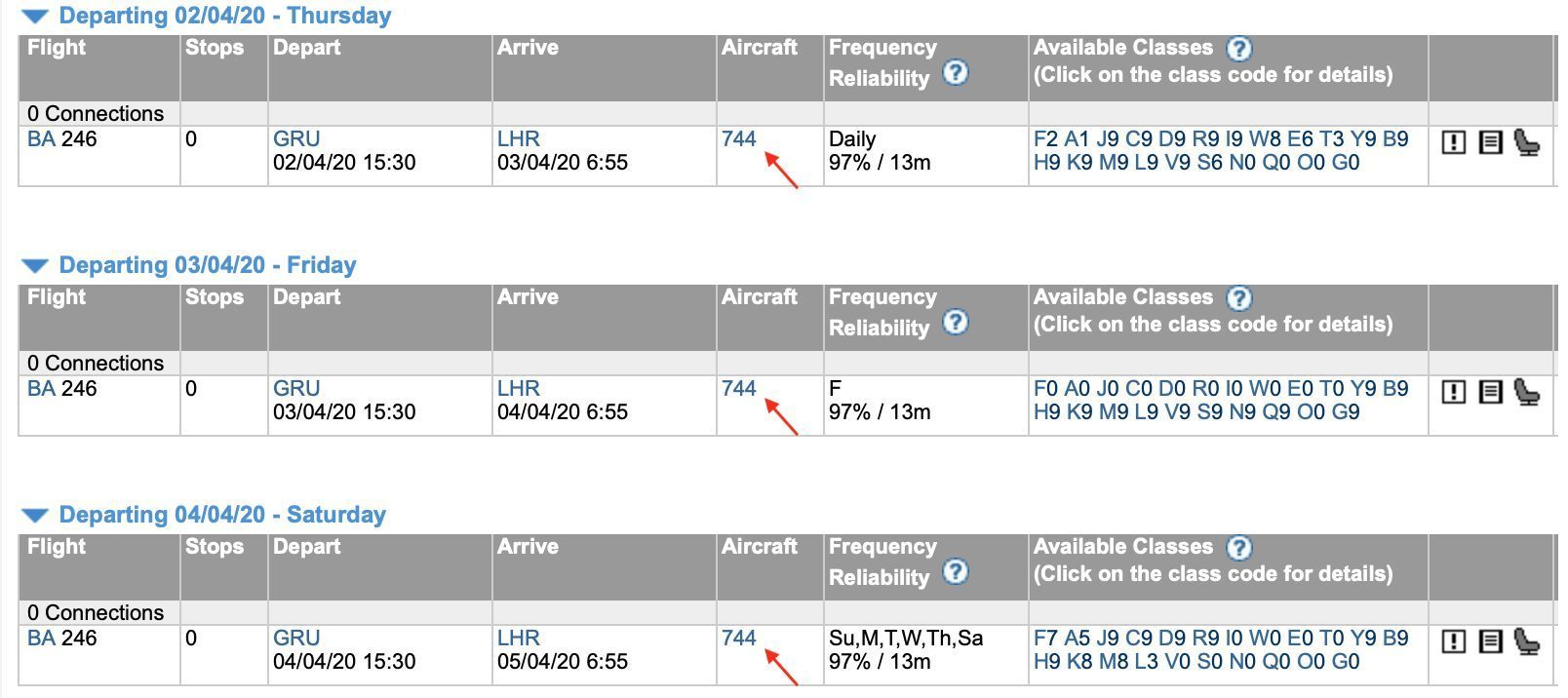Collapse Departing 04/04/20 Saturday section
The height and width of the screenshot is (698, 1568).
coord(34,516)
